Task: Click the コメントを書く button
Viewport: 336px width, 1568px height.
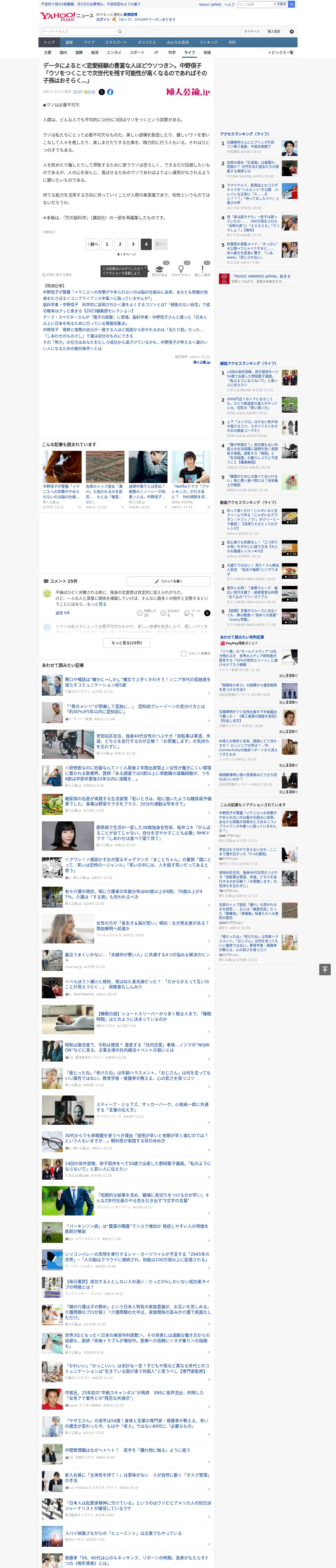Action: (168, 581)
